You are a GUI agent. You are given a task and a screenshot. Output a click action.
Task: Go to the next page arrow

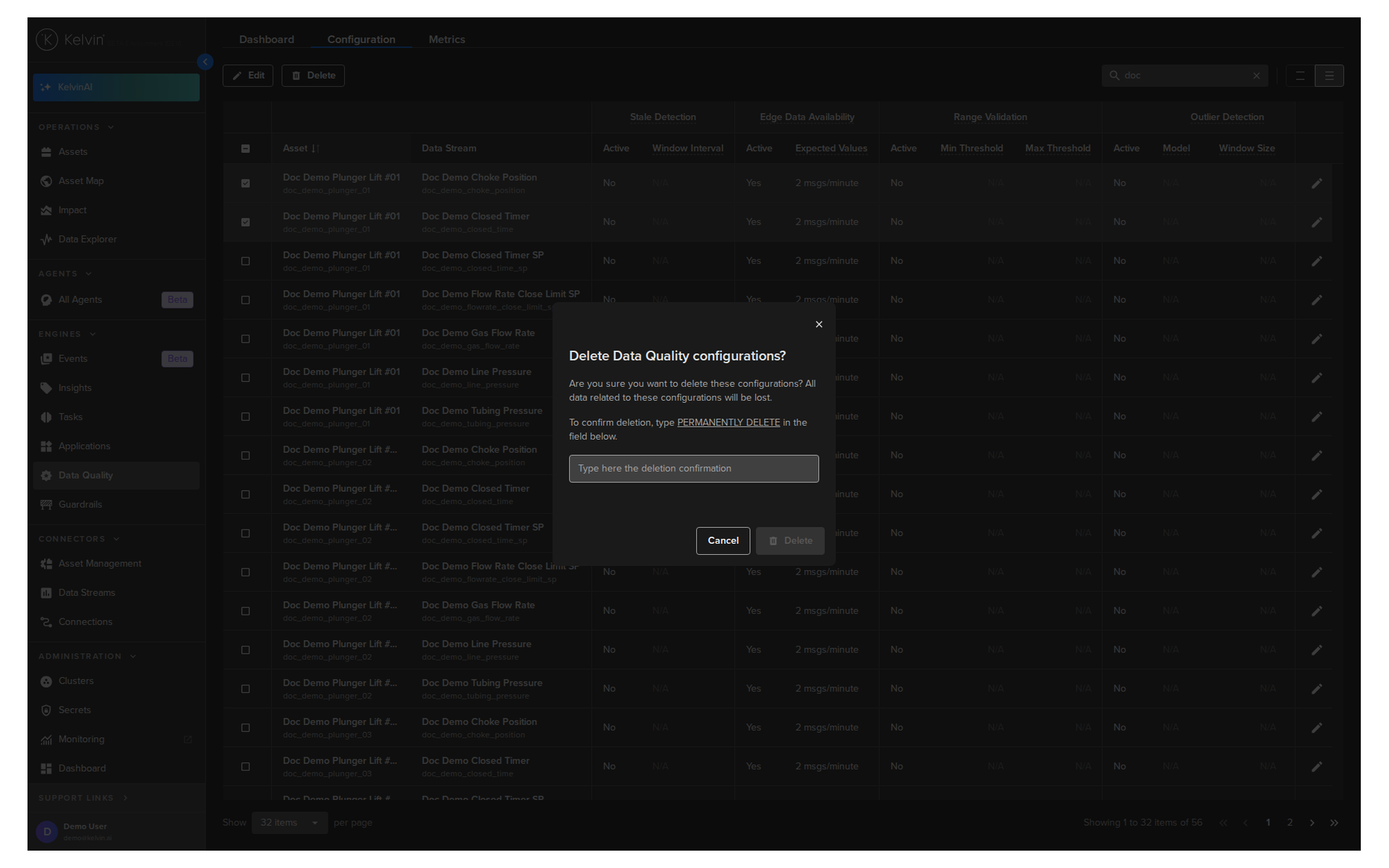tap(1312, 822)
